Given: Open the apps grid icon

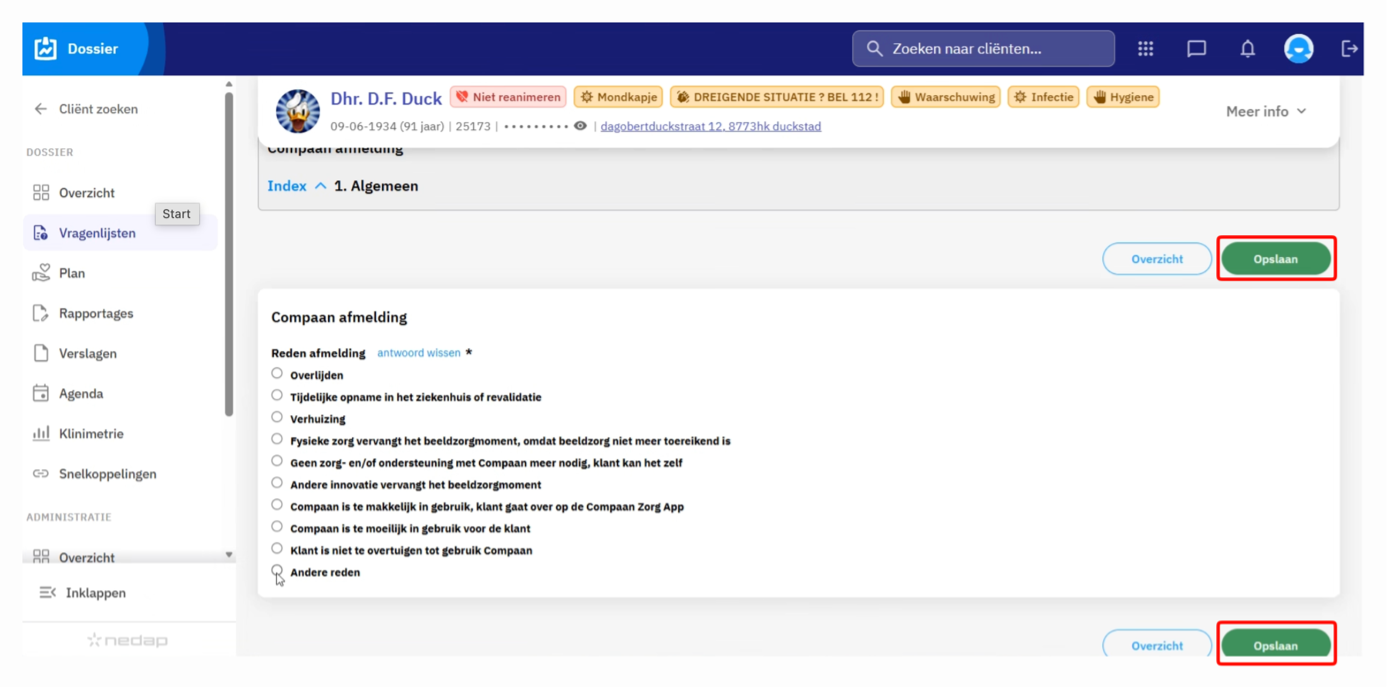Looking at the screenshot, I should 1146,49.
